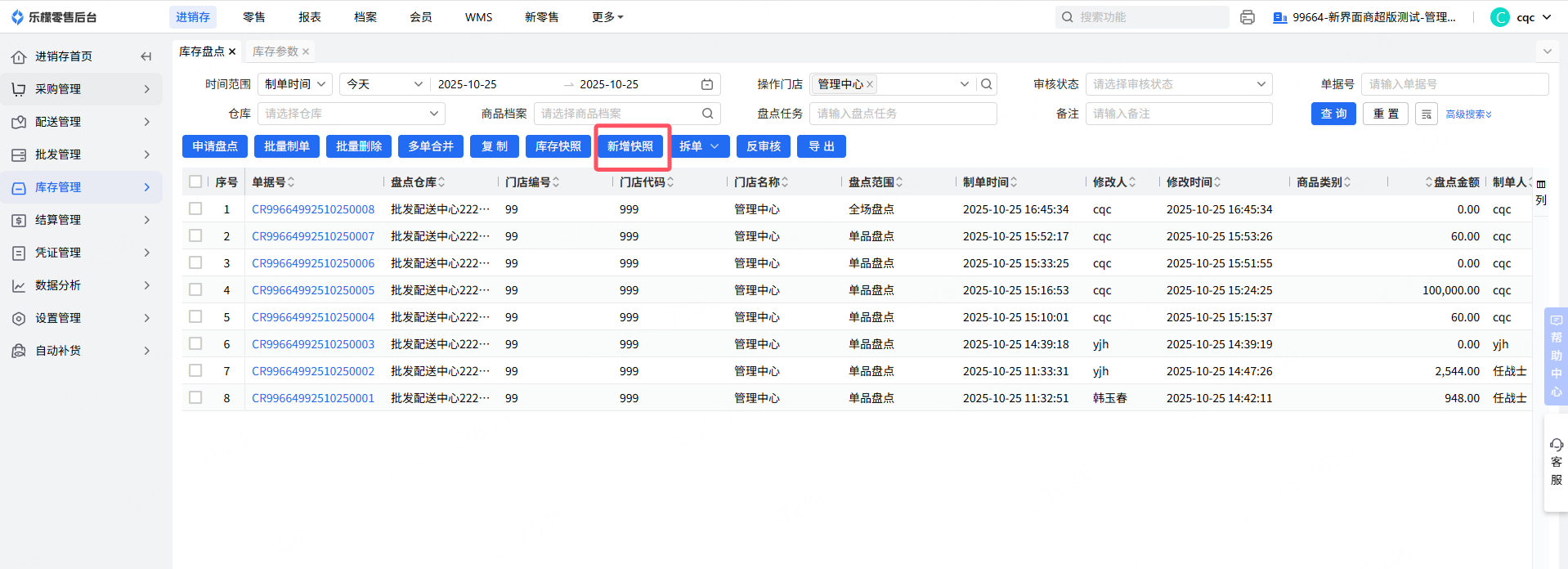1568x569 pixels.
Task: Click the 批发管理 icon
Action: click(x=19, y=155)
